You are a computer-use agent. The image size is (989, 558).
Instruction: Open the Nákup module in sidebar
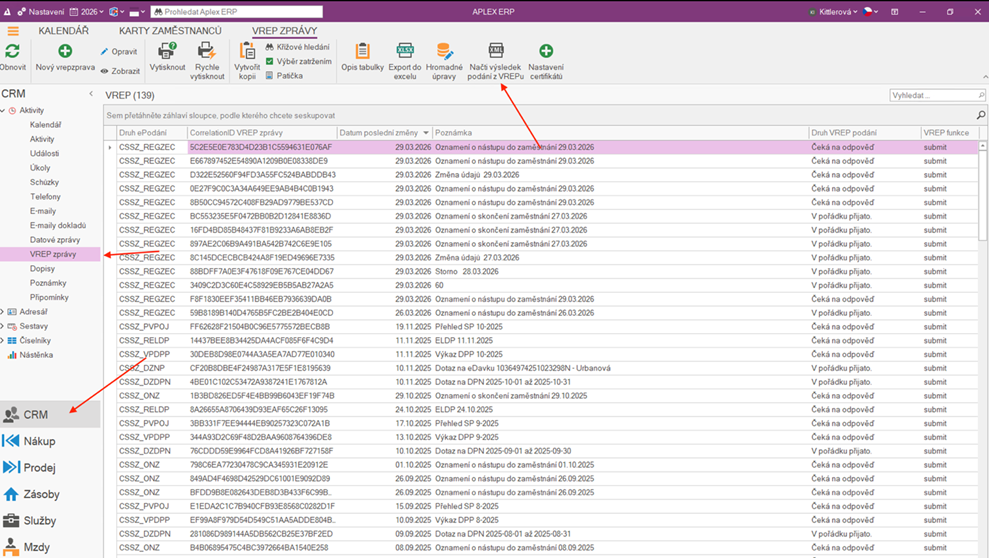tap(40, 441)
